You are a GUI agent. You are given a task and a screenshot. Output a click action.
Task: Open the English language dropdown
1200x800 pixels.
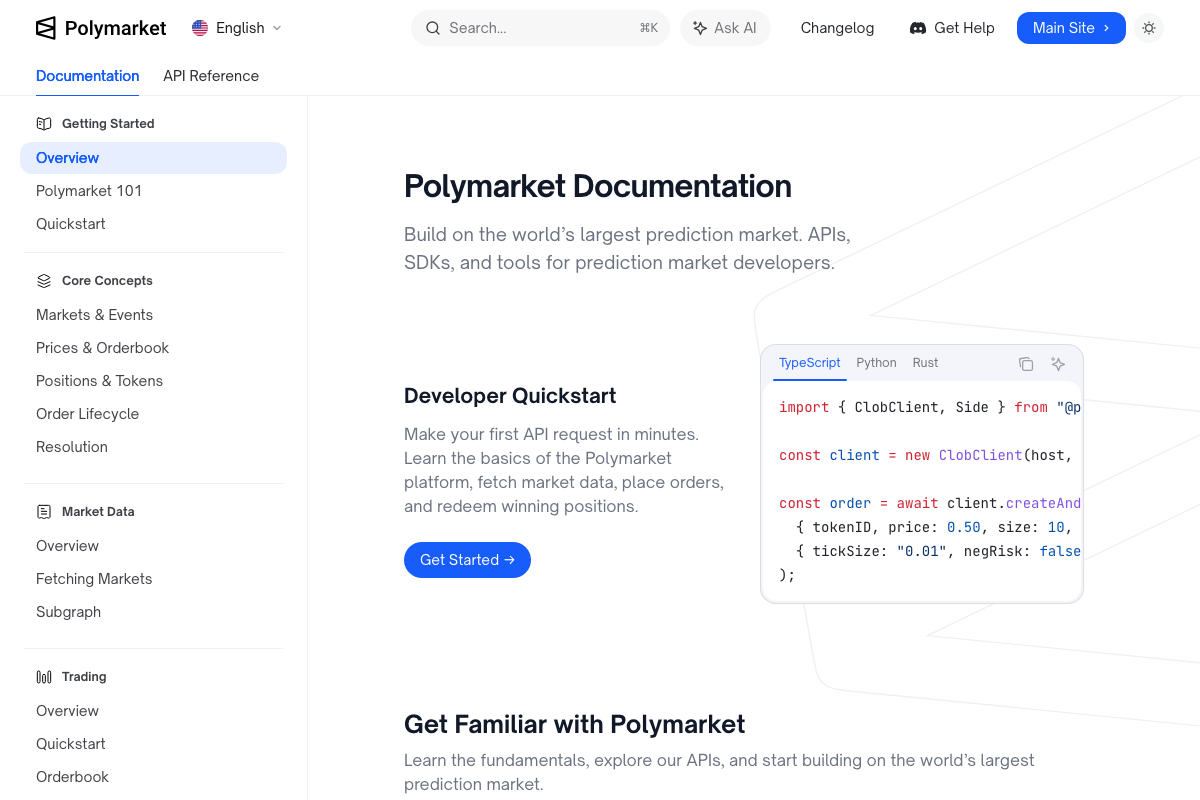[x=237, y=28]
